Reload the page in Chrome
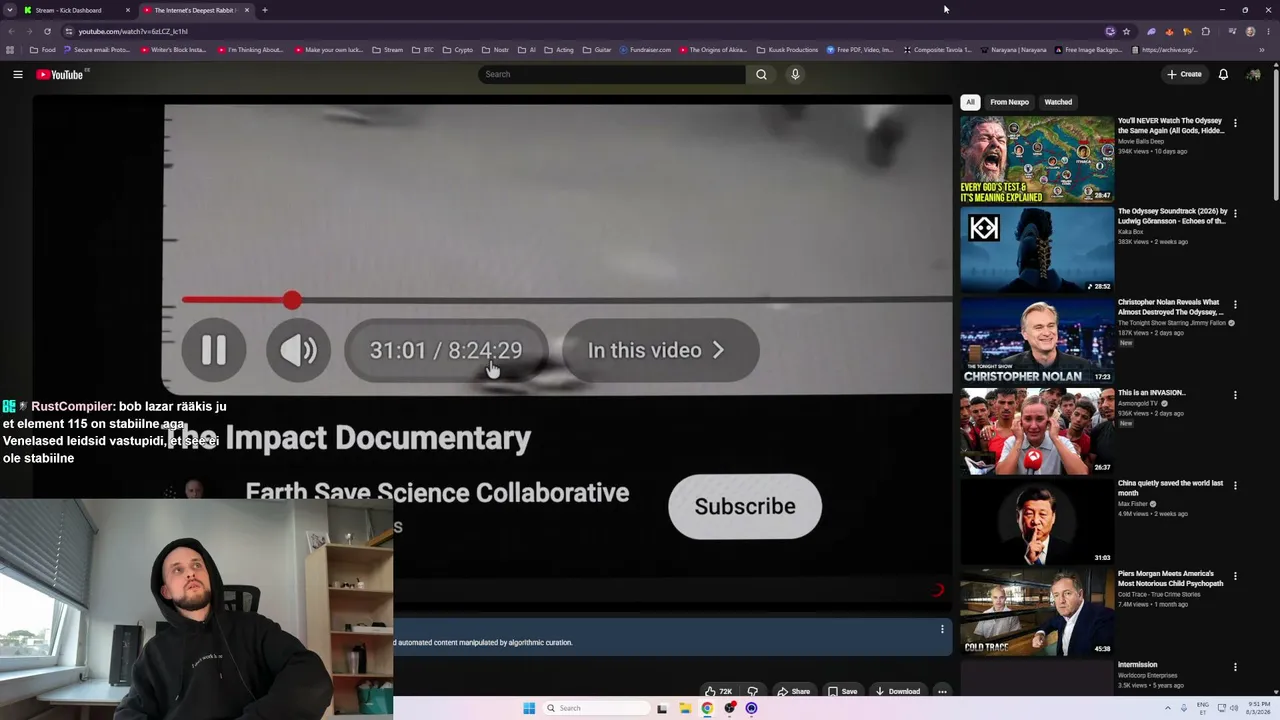Screen dimensions: 1280x720 [47, 31]
